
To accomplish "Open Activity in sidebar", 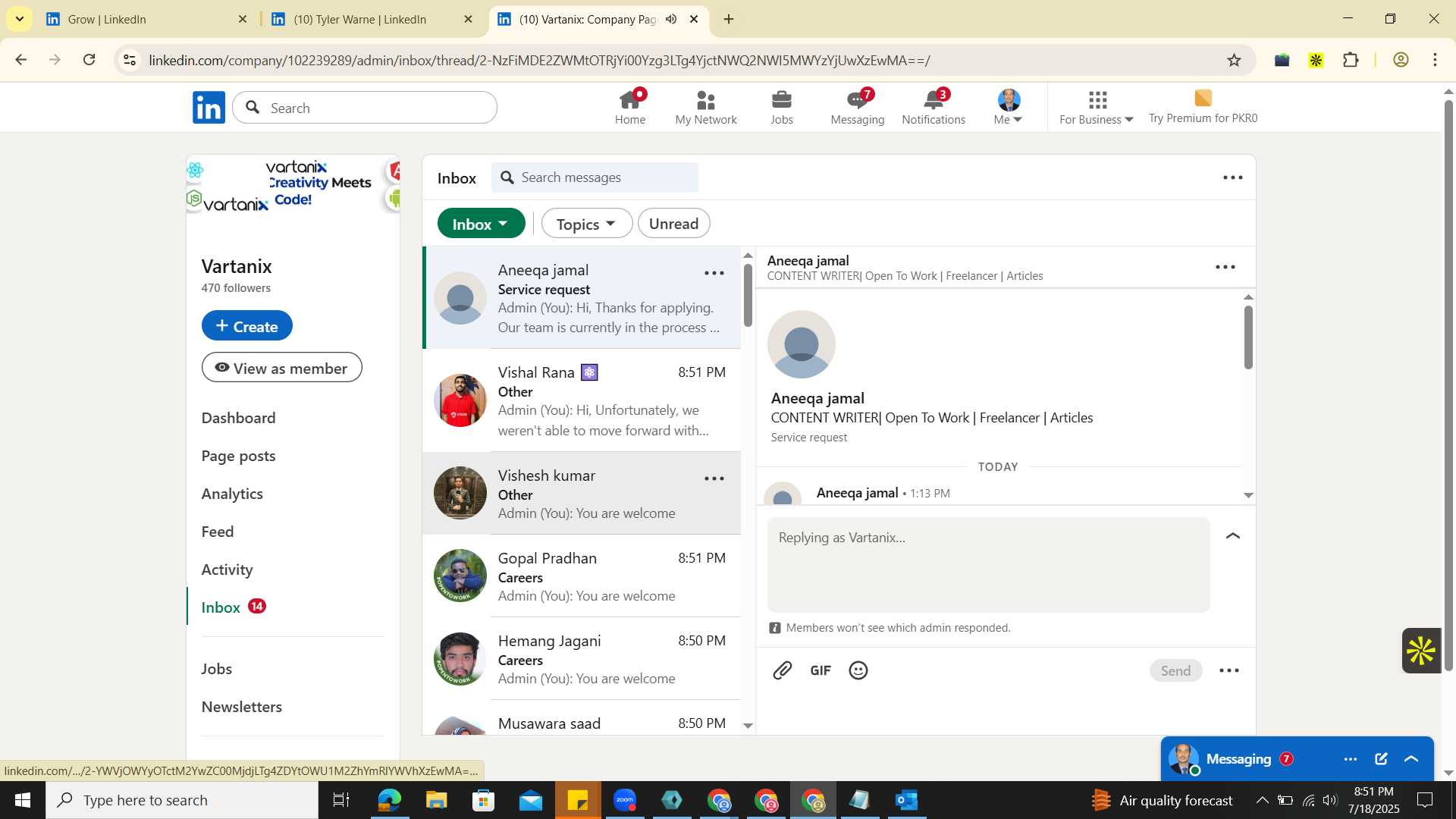I will point(227,570).
